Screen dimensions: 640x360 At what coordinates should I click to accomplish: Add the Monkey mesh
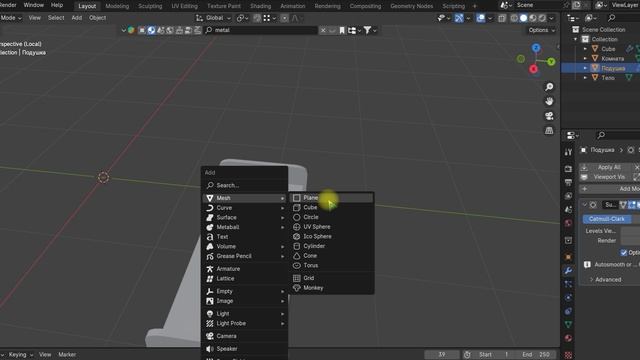[331, 288]
